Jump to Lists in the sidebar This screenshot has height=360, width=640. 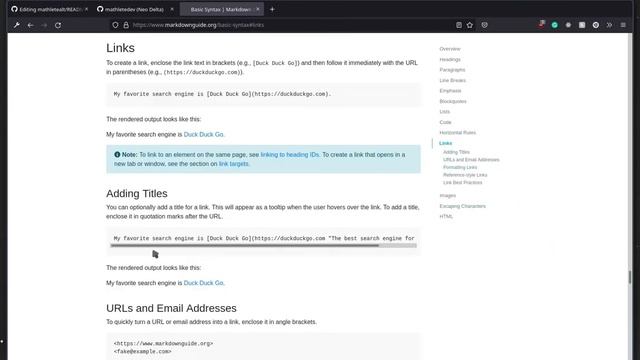(x=444, y=111)
